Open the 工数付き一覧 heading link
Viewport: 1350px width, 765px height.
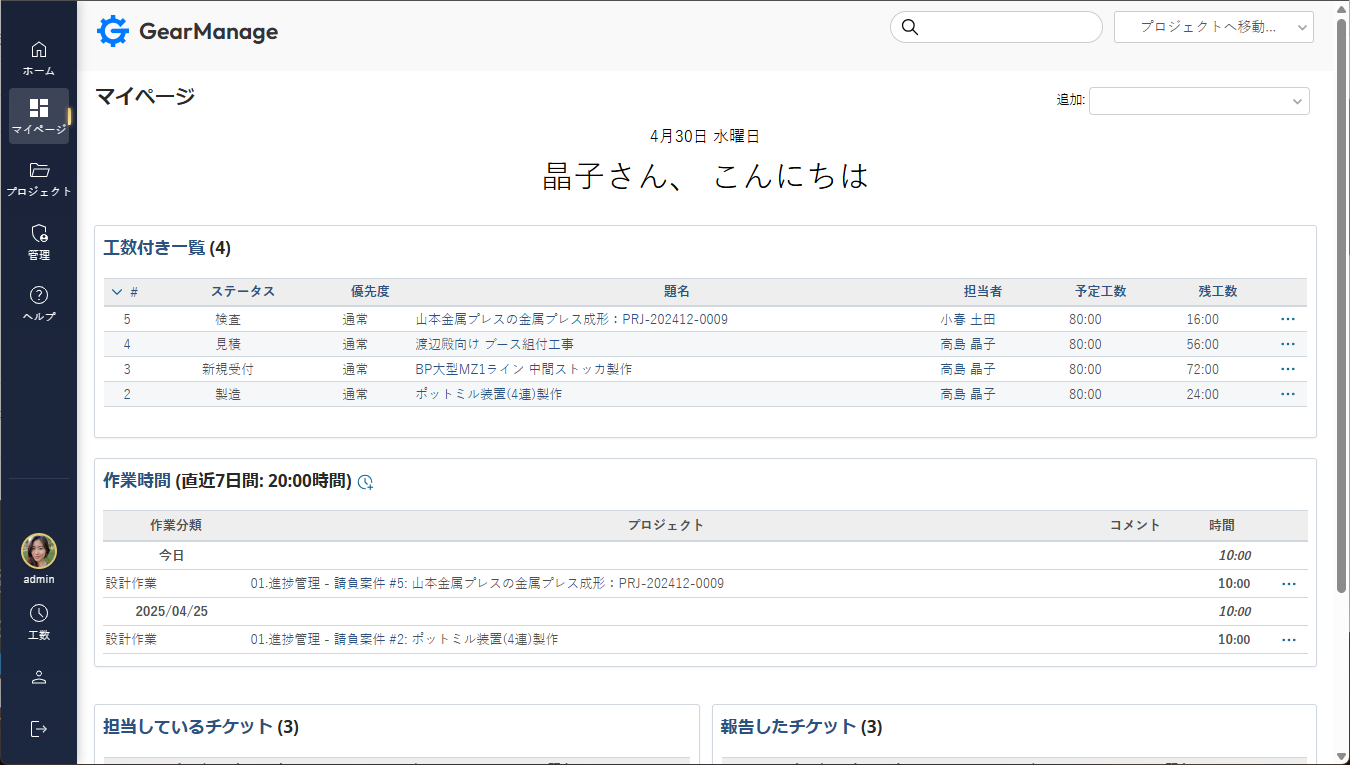click(154, 248)
